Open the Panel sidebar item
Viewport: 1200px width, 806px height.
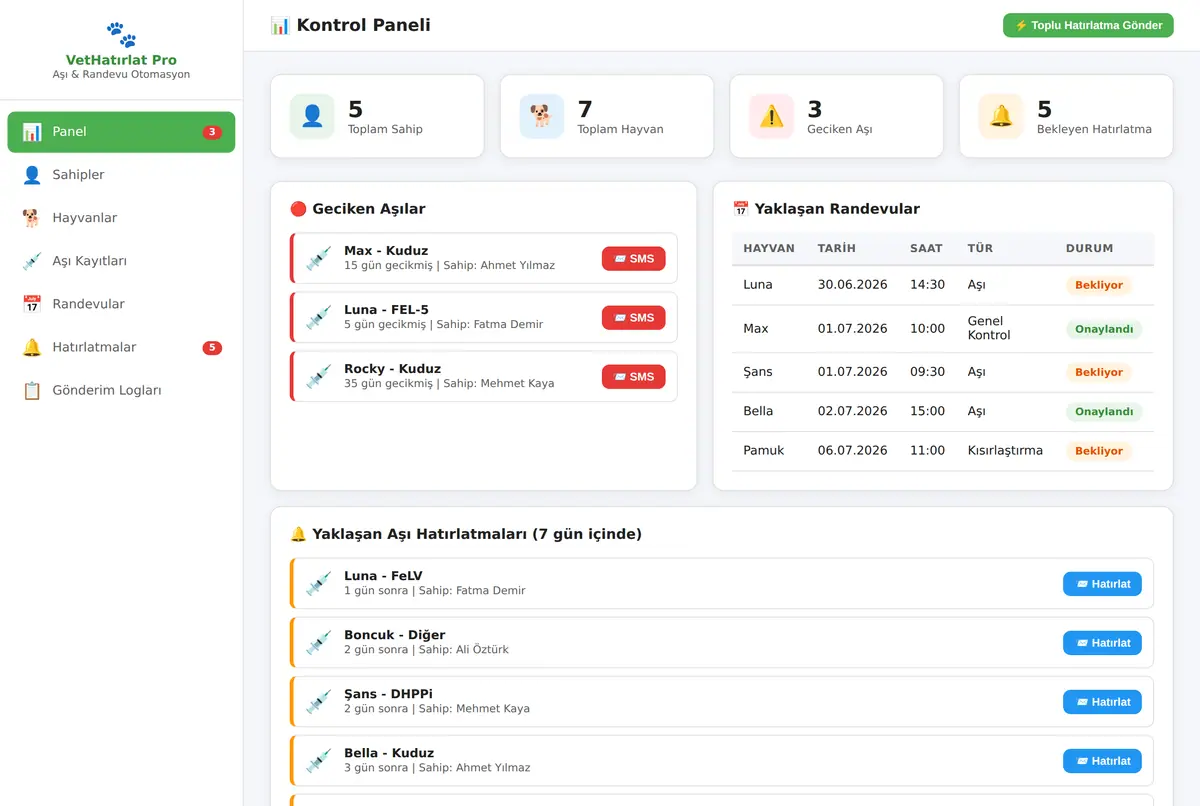click(x=121, y=132)
